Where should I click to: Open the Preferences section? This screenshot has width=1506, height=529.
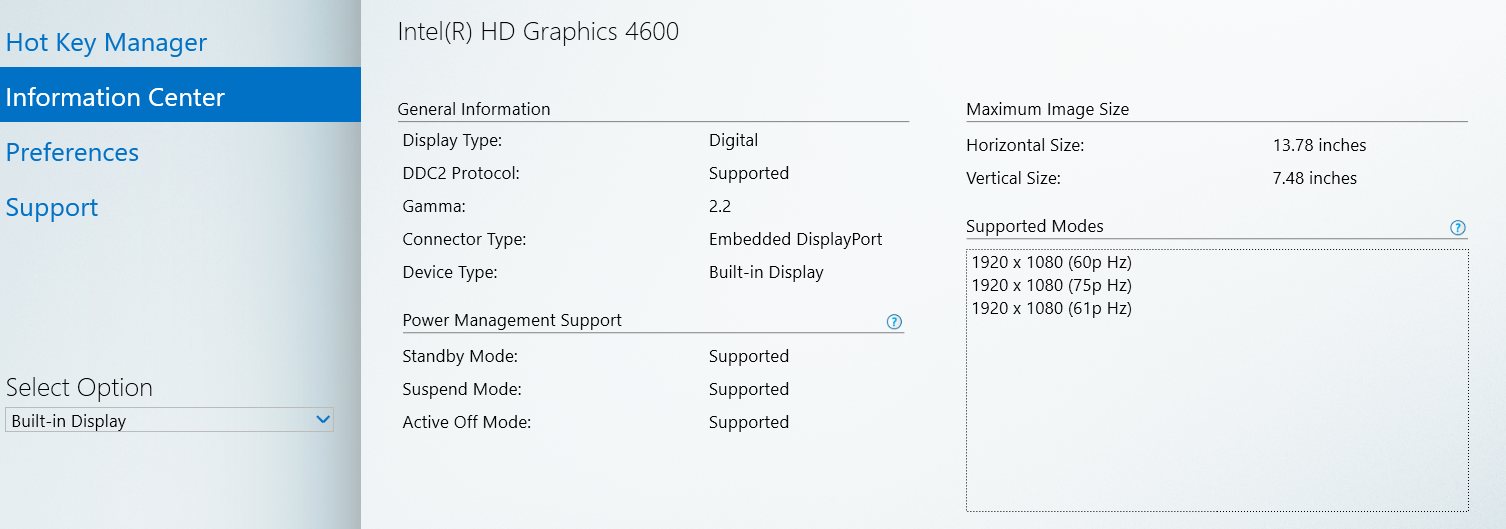72,152
